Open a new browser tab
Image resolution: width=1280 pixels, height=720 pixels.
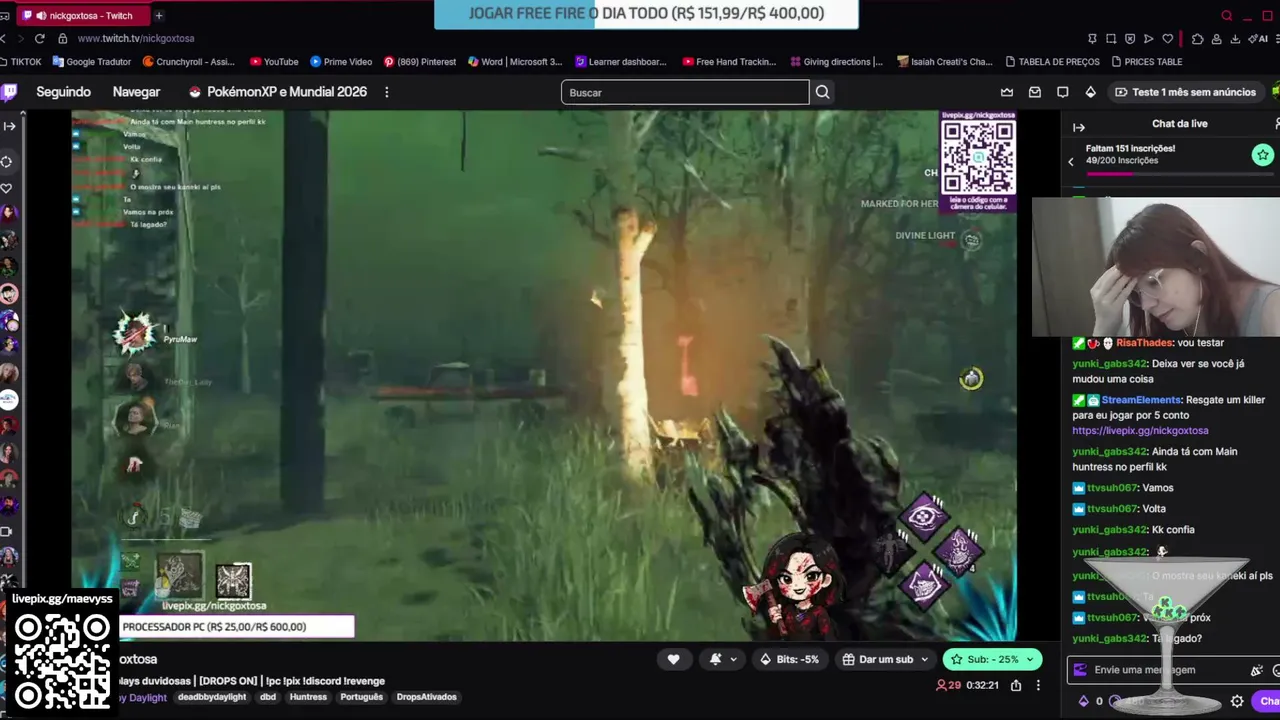[159, 15]
